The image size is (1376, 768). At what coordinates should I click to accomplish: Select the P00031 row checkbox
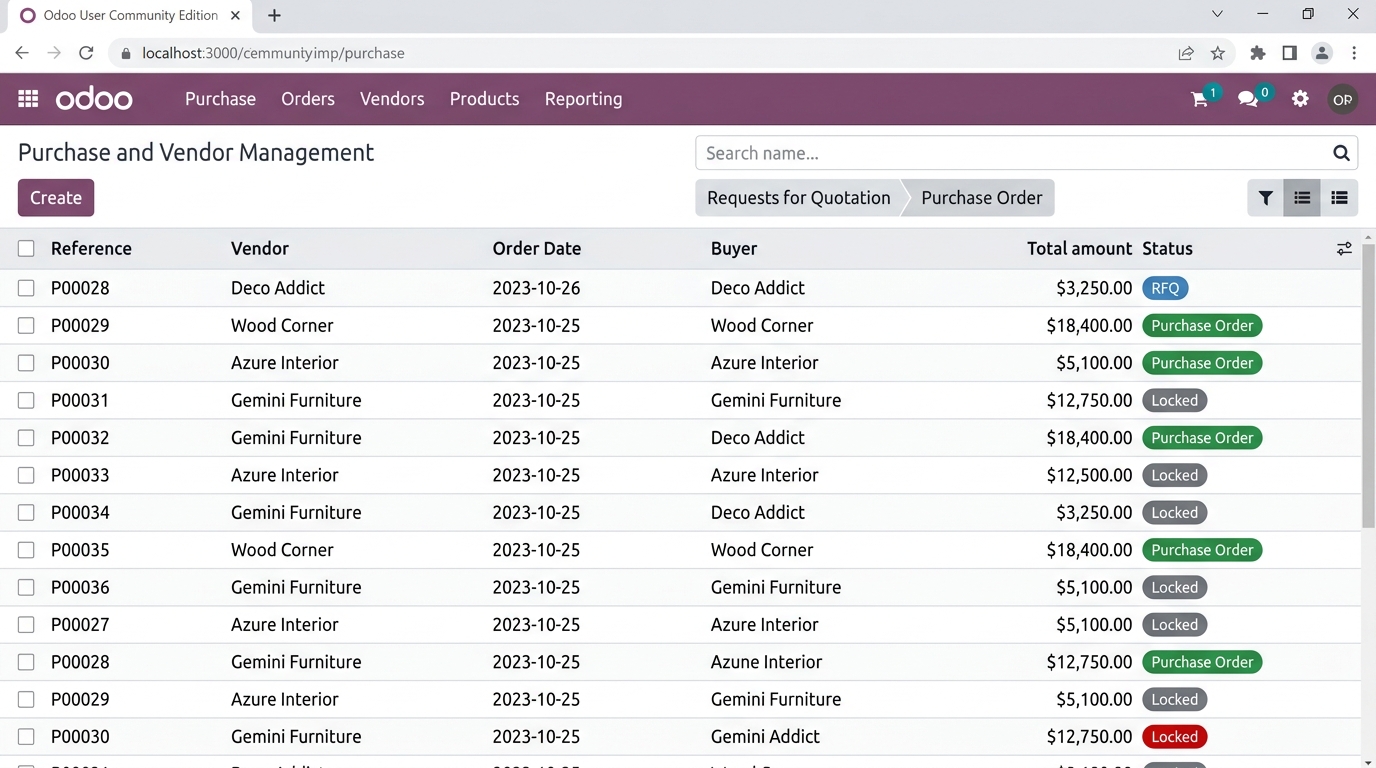(26, 400)
